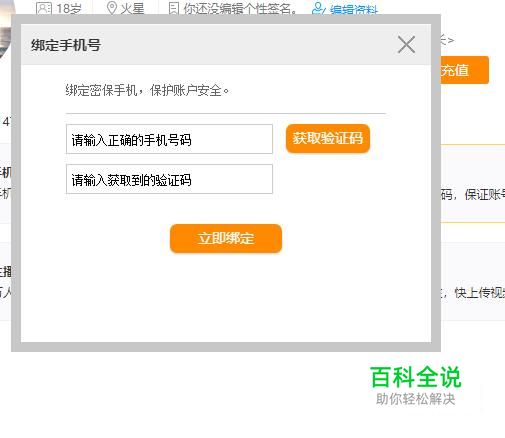The height and width of the screenshot is (438, 505).
Task: Click the 你还没编辑个性签名 text
Action: point(240,9)
